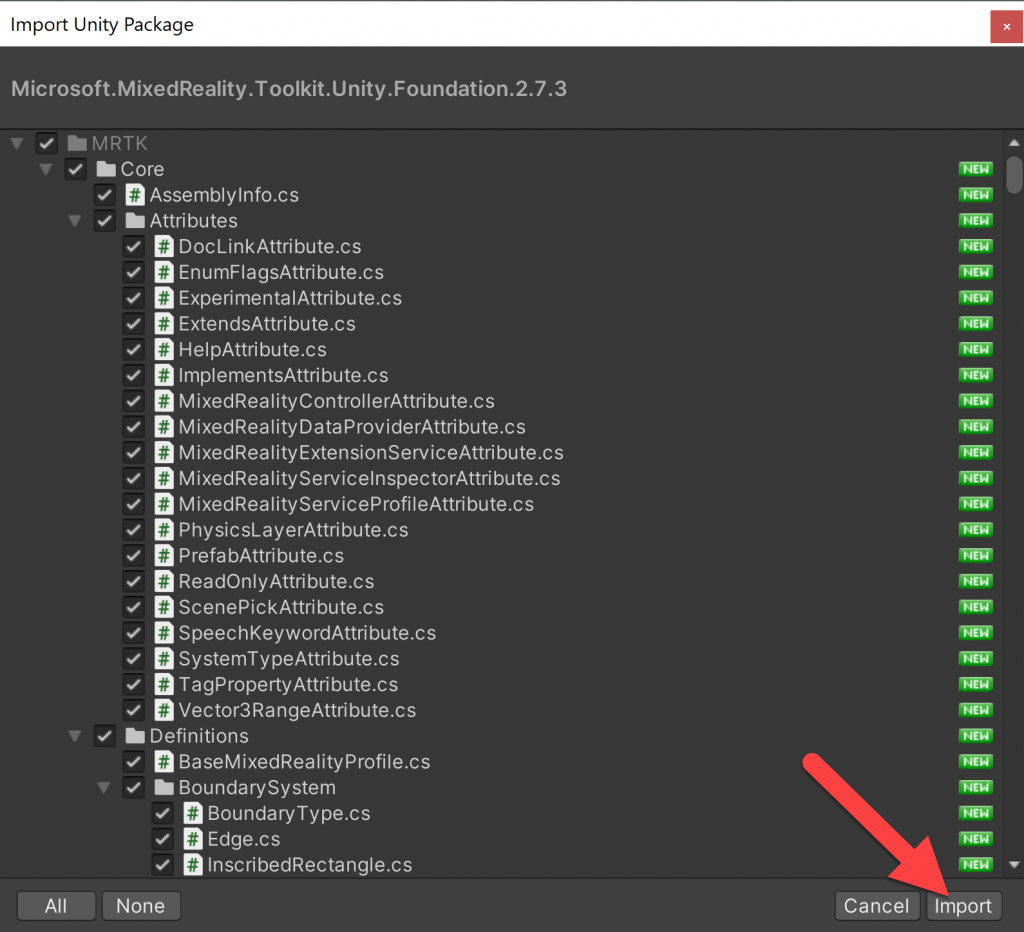Click the NEW badge on InscribedRectangle.cs row
This screenshot has height=932, width=1024.
pos(976,865)
